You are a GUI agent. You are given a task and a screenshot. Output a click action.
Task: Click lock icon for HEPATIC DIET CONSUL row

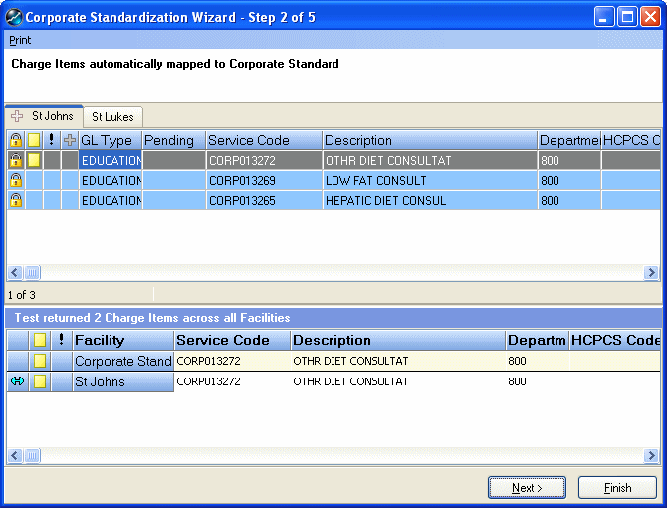coord(16,200)
